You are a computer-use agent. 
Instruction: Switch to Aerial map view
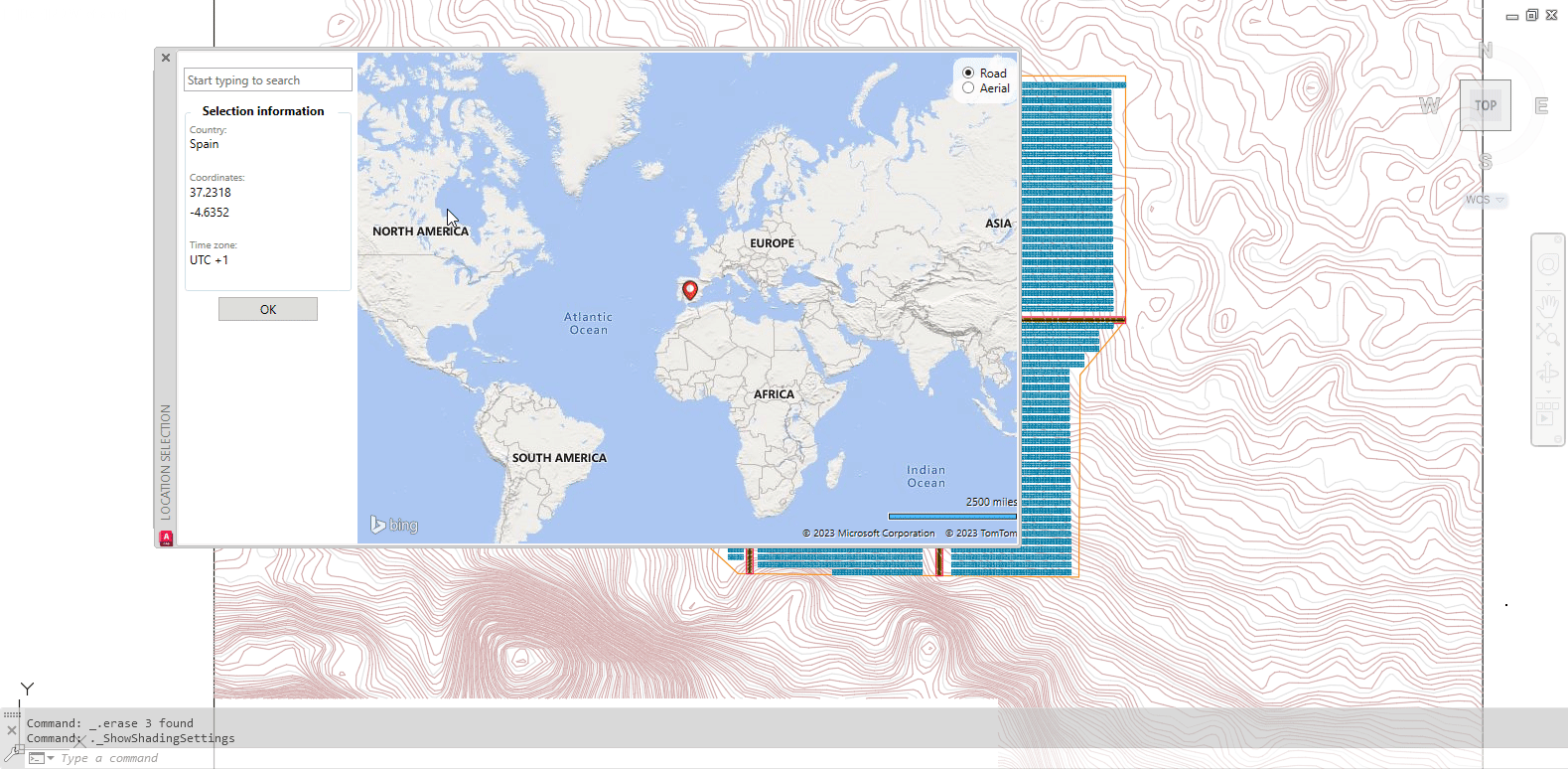[968, 88]
